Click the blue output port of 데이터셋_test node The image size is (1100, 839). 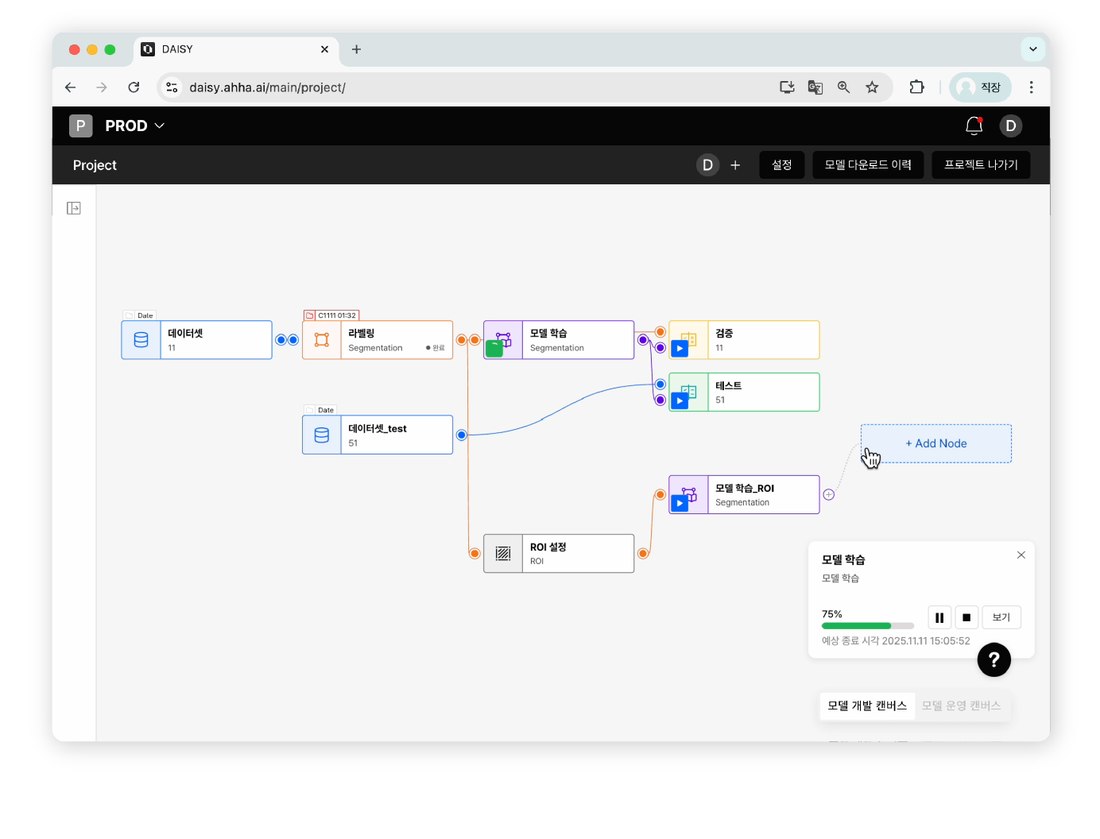462,435
